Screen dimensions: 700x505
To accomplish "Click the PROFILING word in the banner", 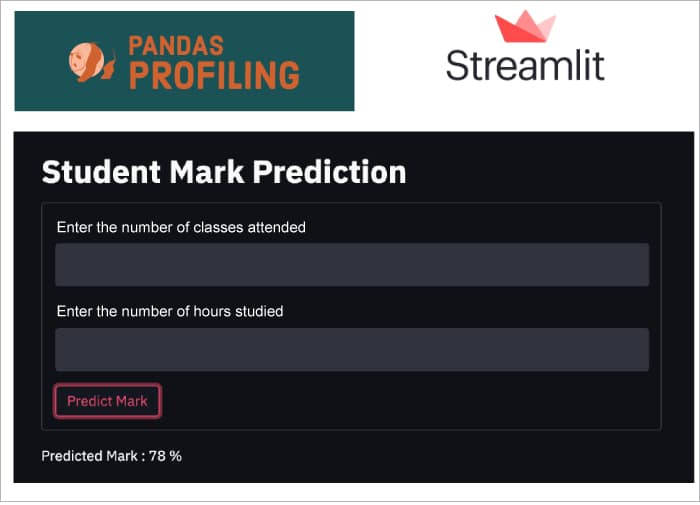I will pos(213,75).
